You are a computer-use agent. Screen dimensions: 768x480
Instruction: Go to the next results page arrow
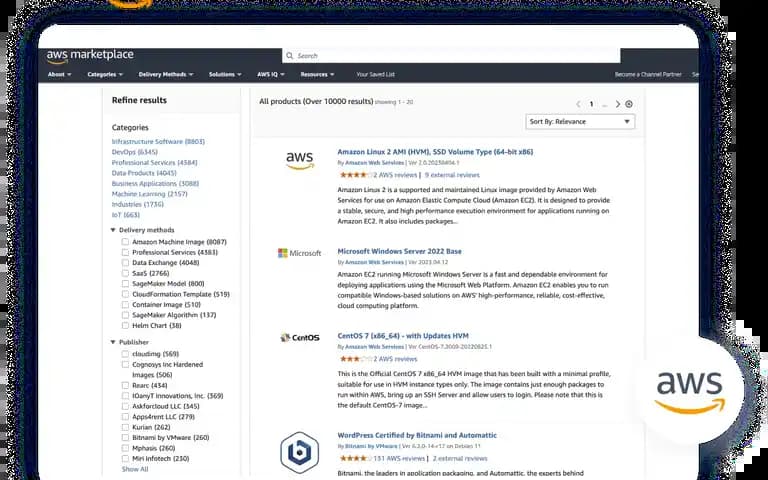click(x=618, y=104)
